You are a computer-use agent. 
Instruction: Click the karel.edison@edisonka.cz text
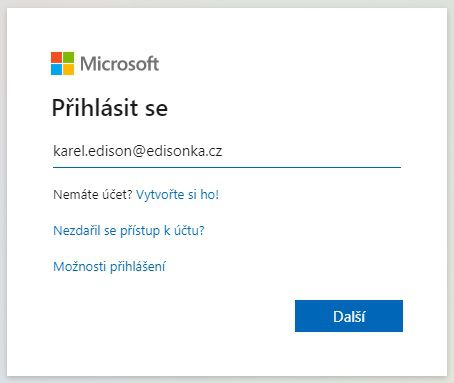pyautogui.click(x=137, y=151)
